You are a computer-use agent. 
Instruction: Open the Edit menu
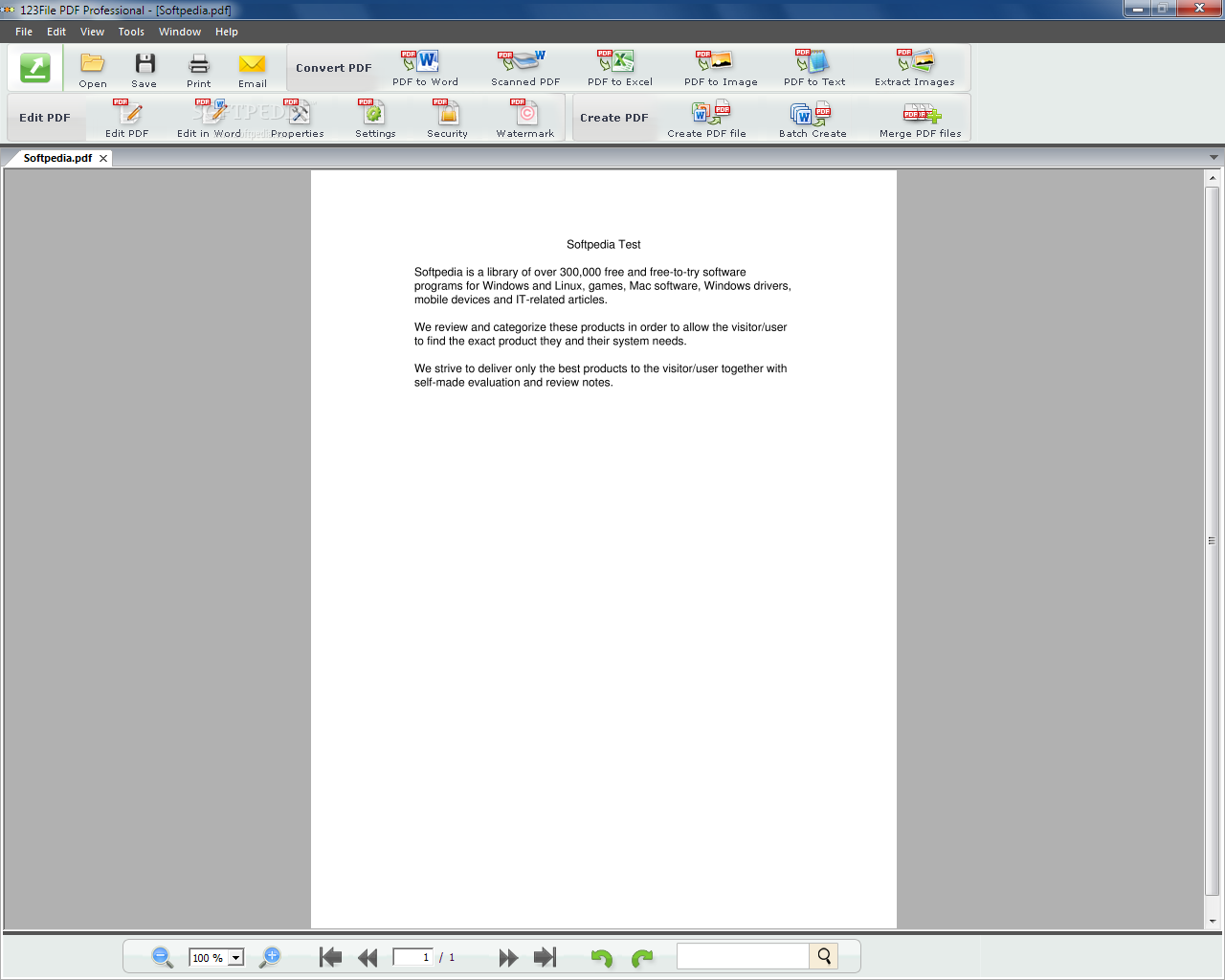(56, 32)
